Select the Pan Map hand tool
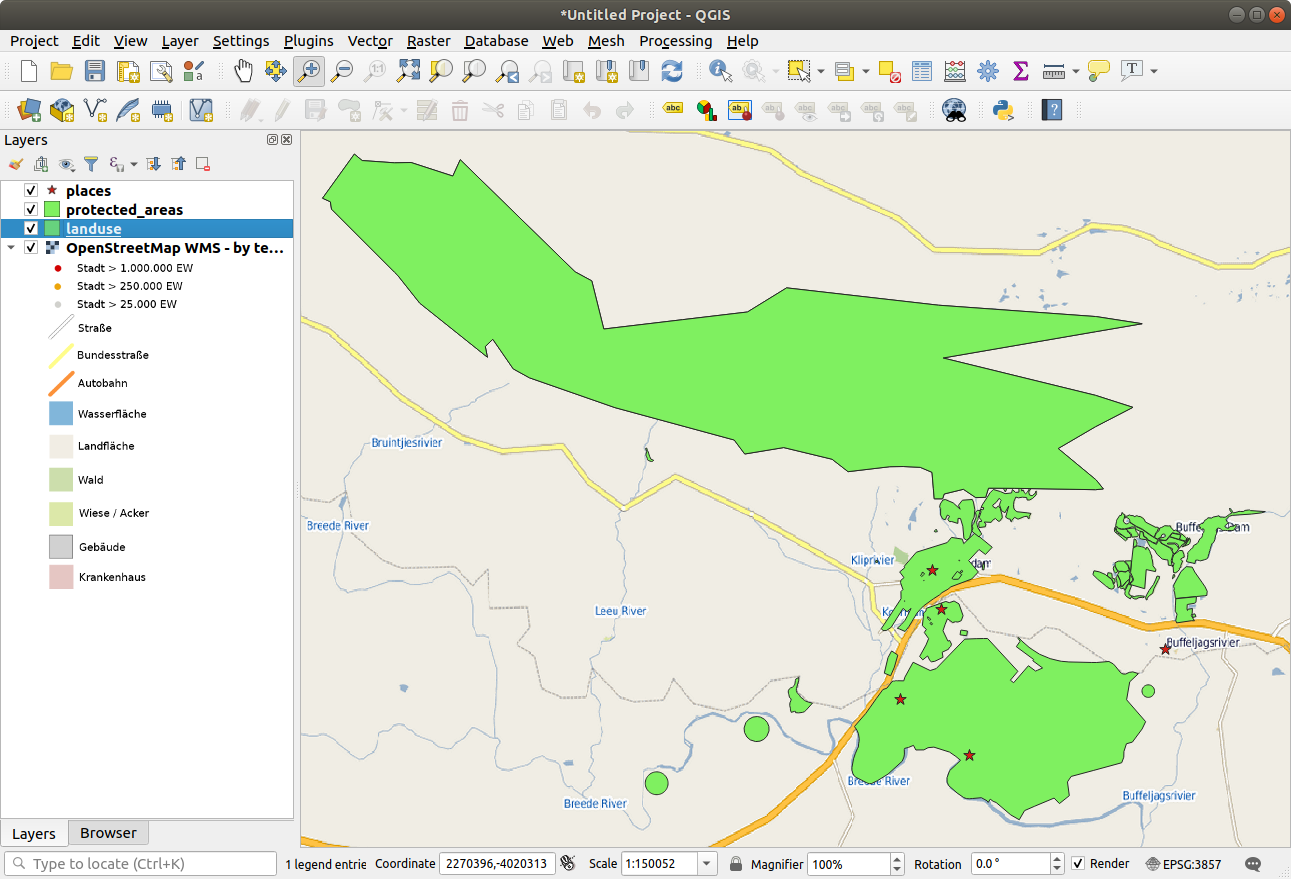Screen dimensions: 1291x879 pyautogui.click(x=243, y=70)
